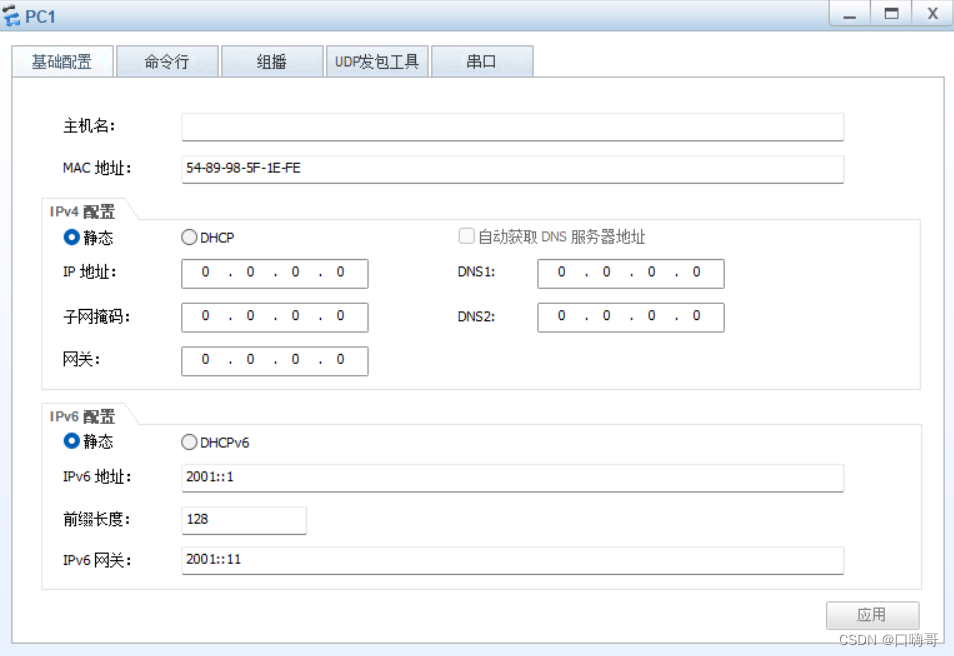The height and width of the screenshot is (656, 954).
Task: Click the IP 地址 input box
Action: [274, 273]
